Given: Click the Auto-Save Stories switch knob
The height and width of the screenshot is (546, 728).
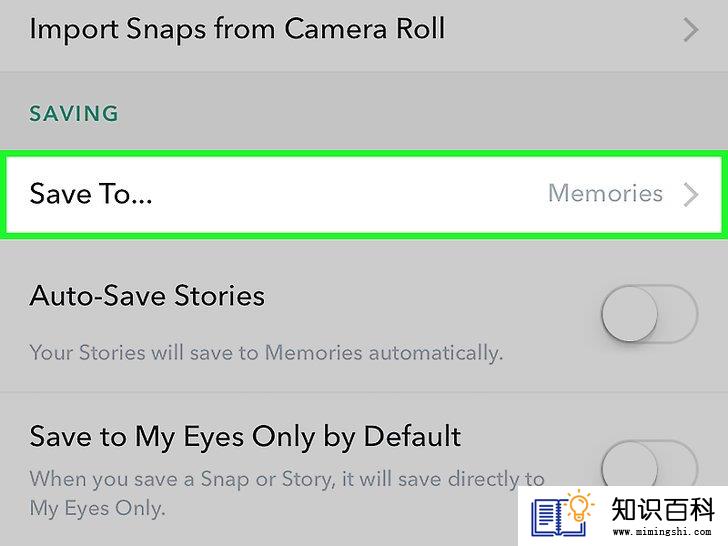Looking at the screenshot, I should click(x=630, y=314).
